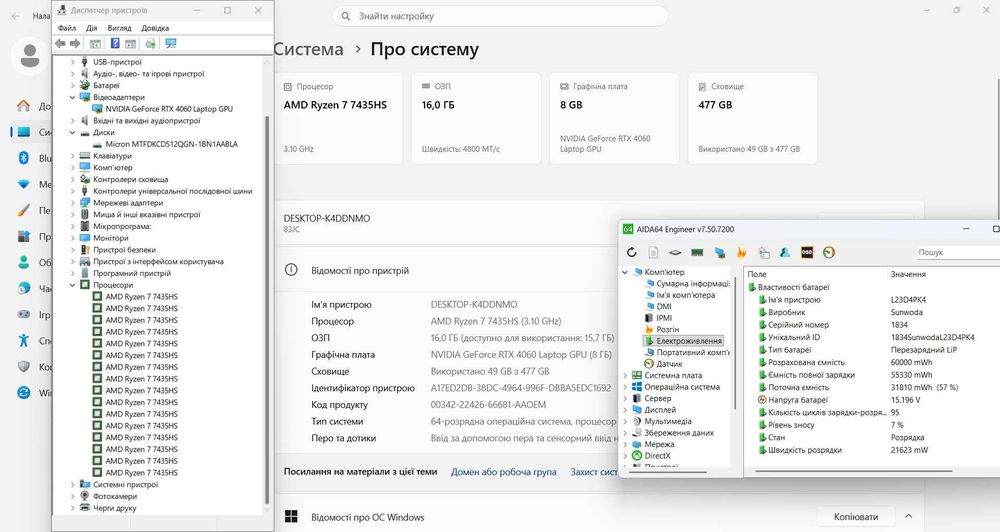The image size is (1000, 532).
Task: Open Захист системи link
Action: 594,472
